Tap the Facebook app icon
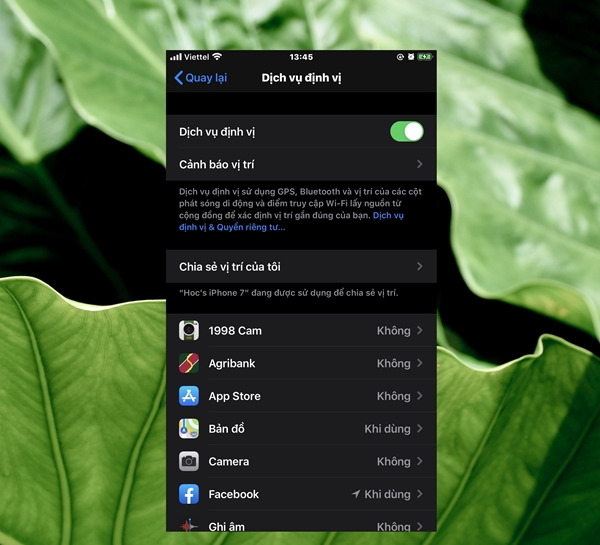 [x=189, y=494]
